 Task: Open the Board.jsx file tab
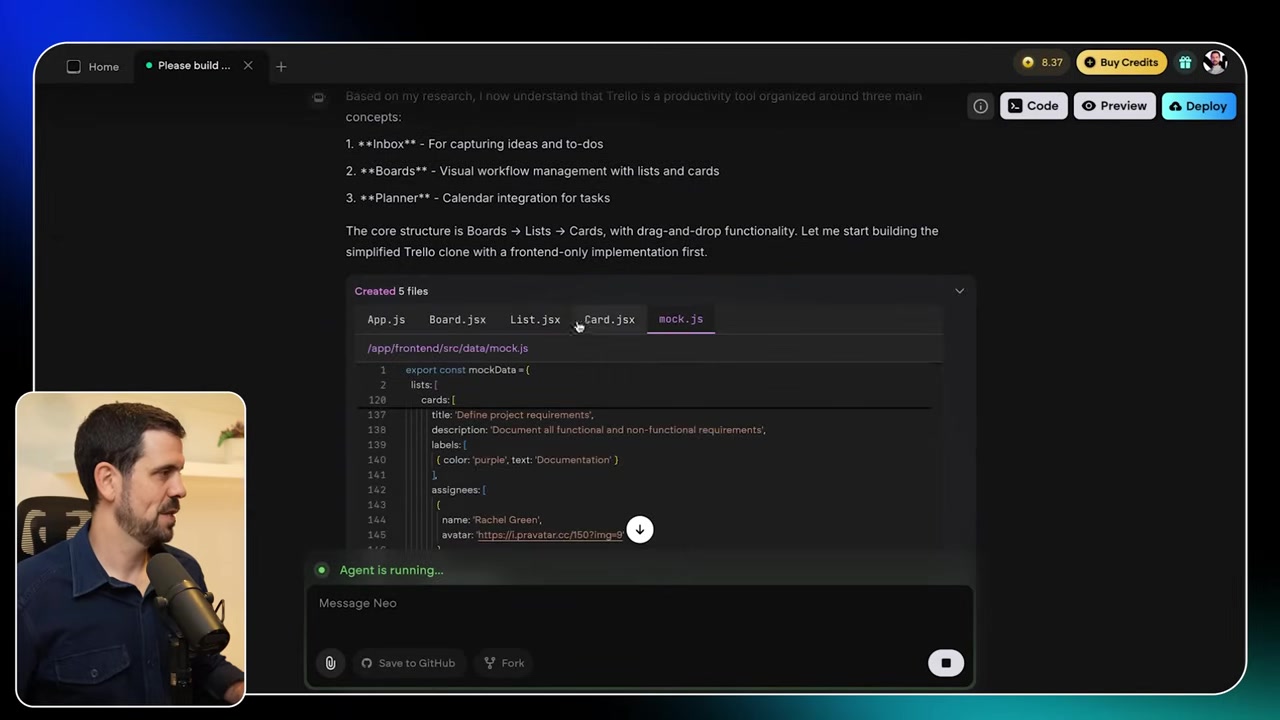click(457, 320)
